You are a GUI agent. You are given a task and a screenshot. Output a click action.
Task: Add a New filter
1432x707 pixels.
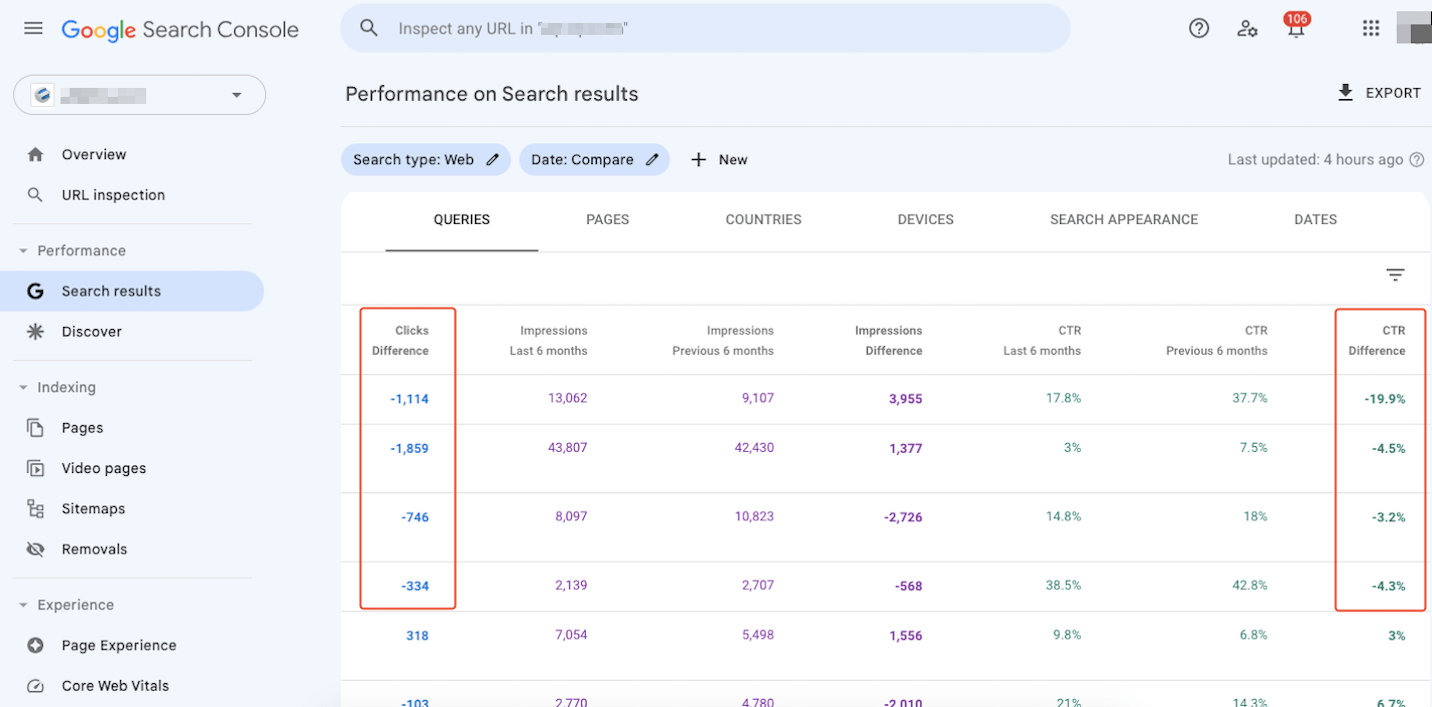[x=719, y=160]
